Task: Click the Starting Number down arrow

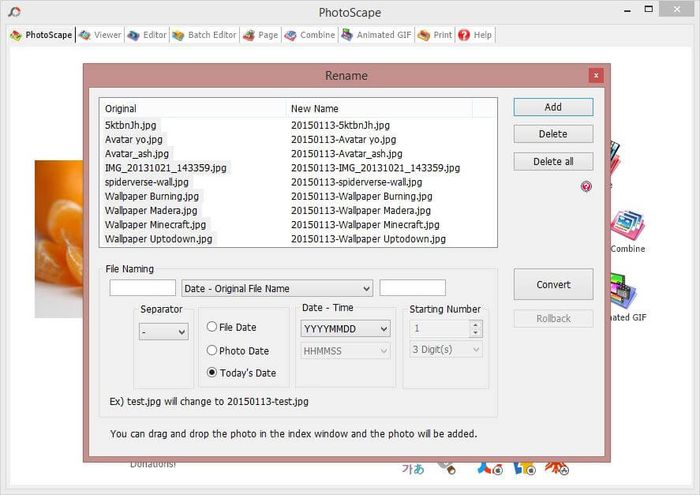Action: tap(475, 333)
